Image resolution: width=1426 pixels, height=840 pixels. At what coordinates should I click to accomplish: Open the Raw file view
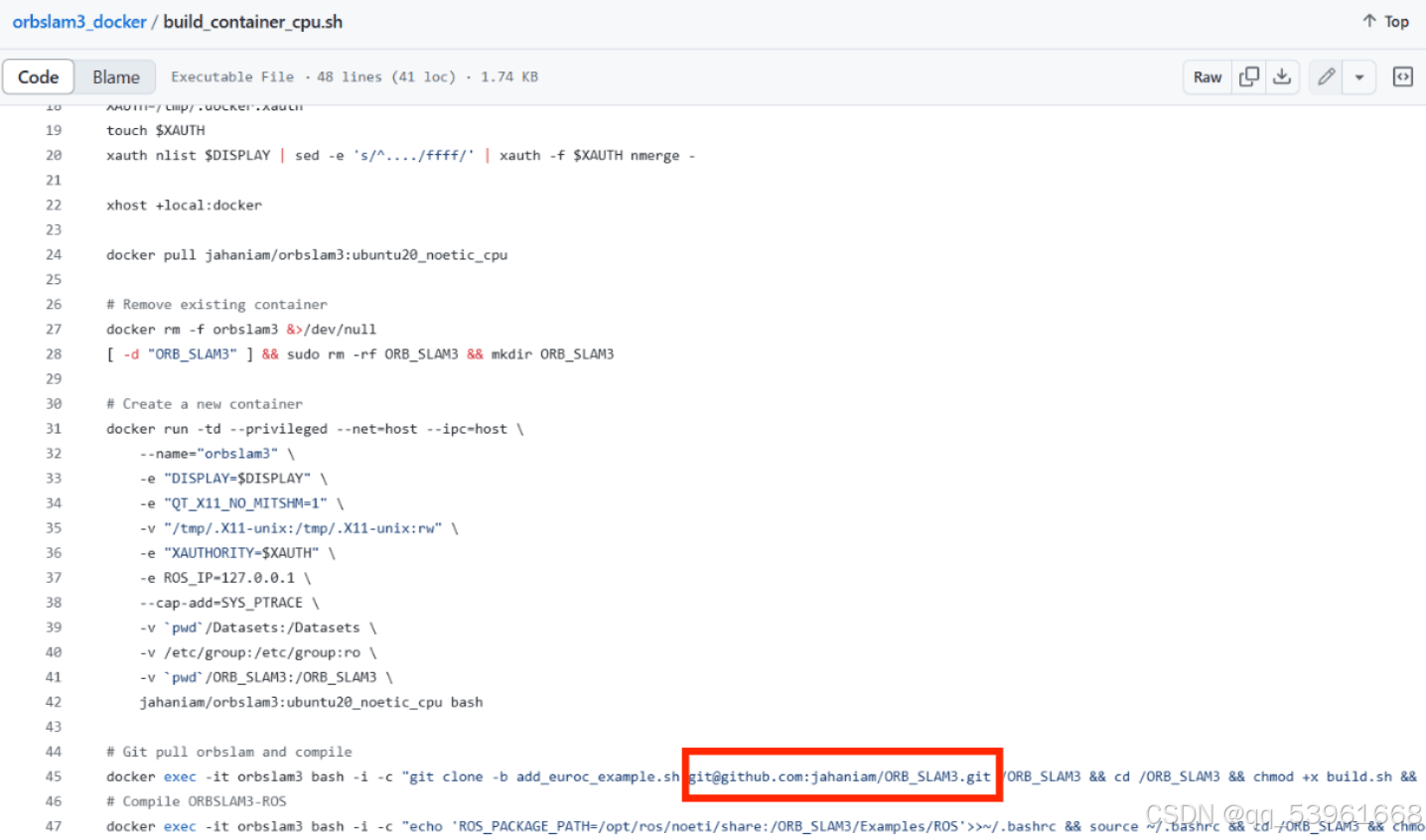[1207, 75]
